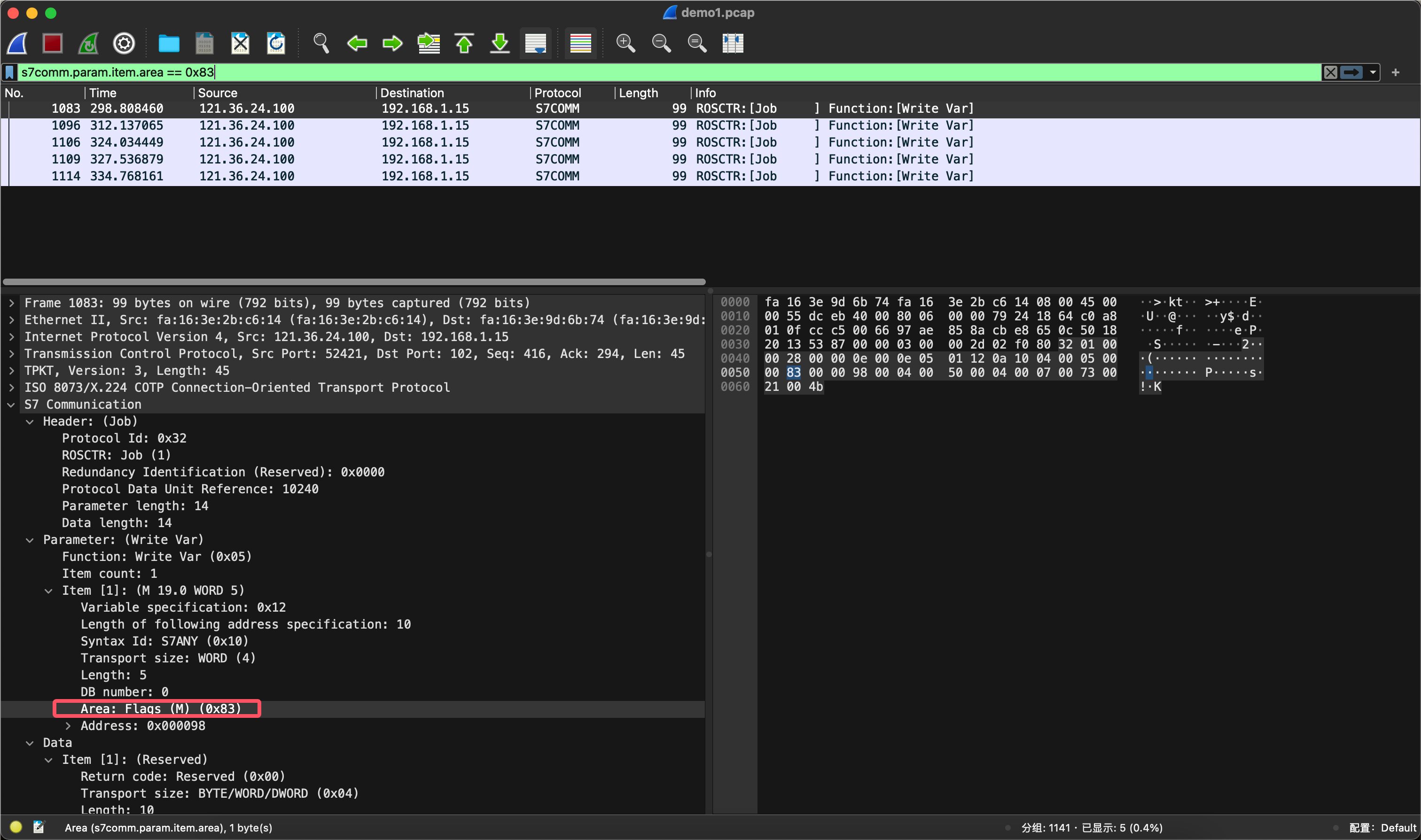This screenshot has width=1421, height=840.
Task: Select the Area: Flags (M) (0x83) row
Action: pyautogui.click(x=353, y=709)
